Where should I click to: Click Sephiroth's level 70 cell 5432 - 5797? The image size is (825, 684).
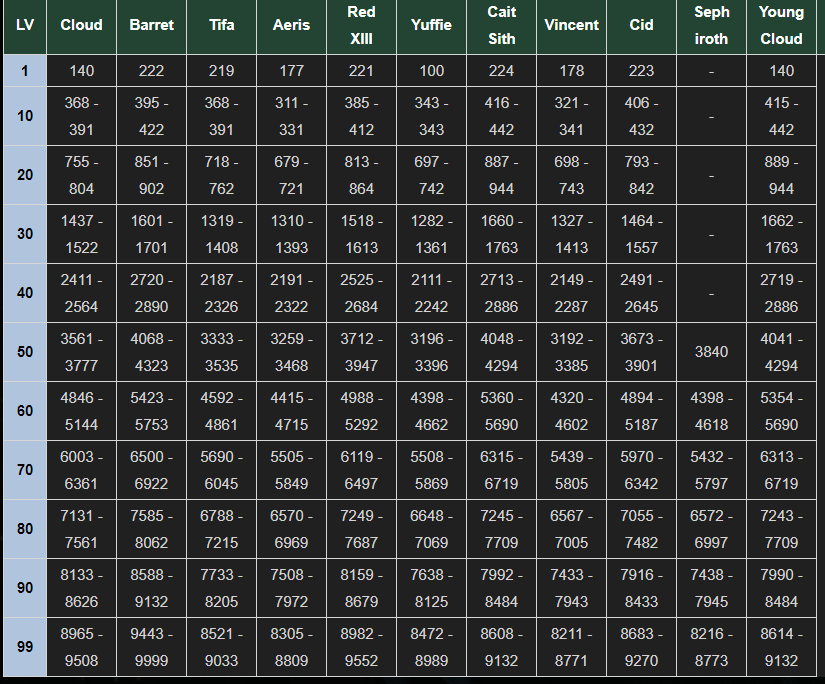tap(711, 469)
